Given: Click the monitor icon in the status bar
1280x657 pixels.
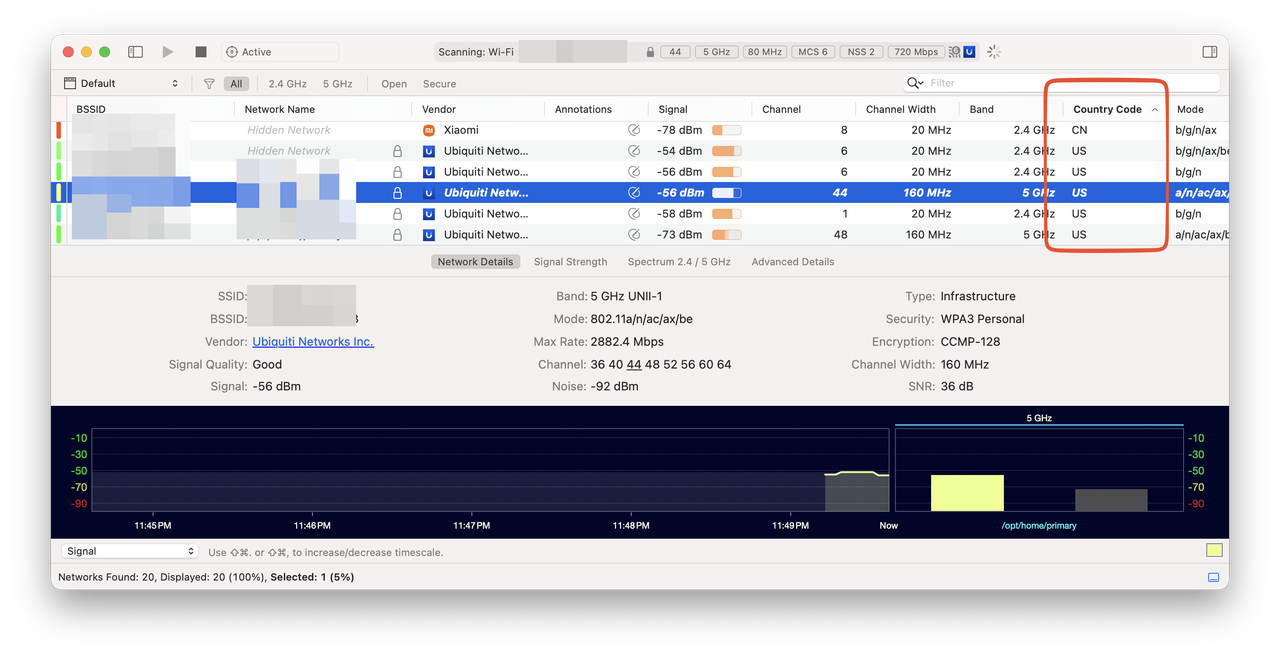Looking at the screenshot, I should click(1213, 577).
